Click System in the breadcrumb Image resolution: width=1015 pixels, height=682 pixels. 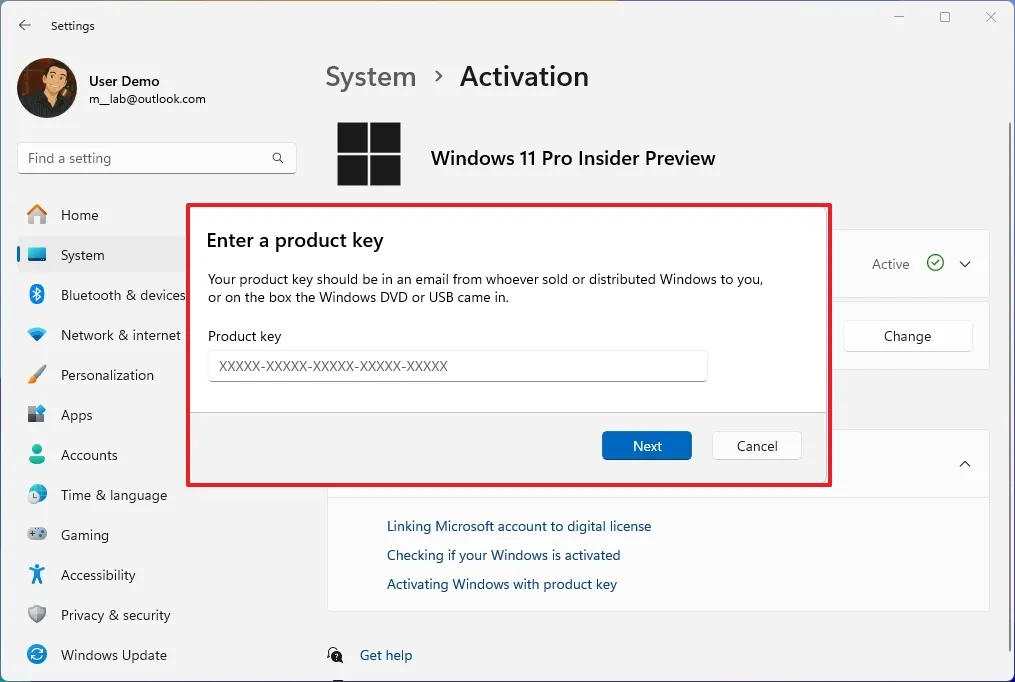click(370, 77)
